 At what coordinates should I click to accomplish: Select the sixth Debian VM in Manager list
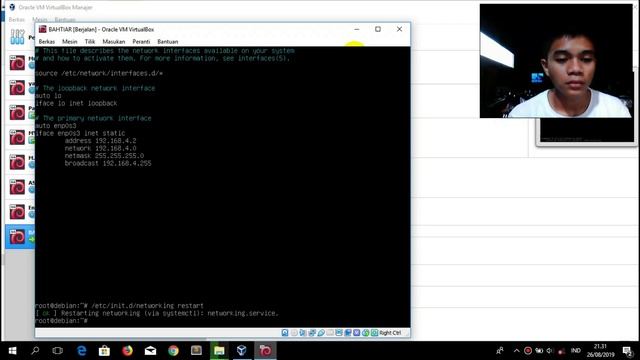(20, 187)
